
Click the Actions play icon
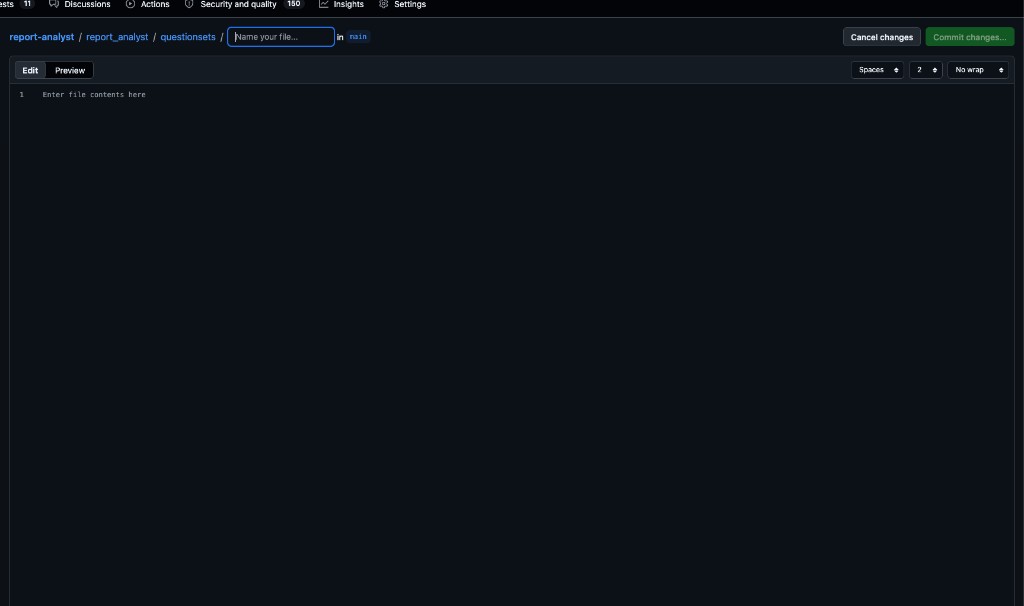click(x=130, y=4)
